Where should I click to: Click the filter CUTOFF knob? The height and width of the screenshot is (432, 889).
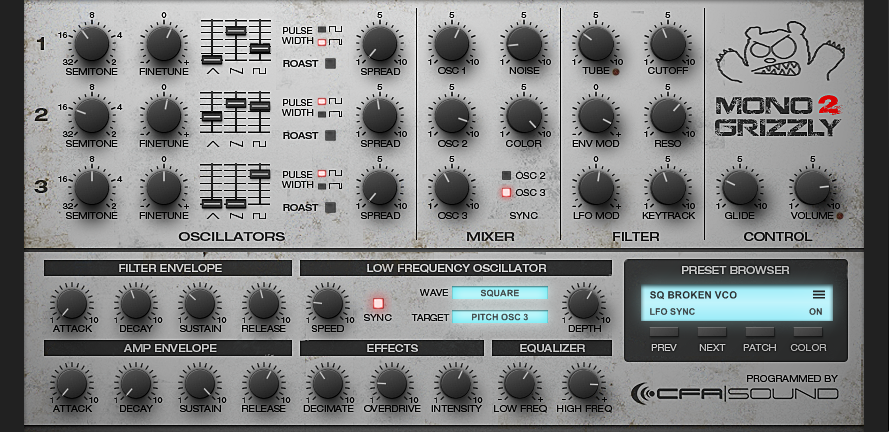coord(668,43)
